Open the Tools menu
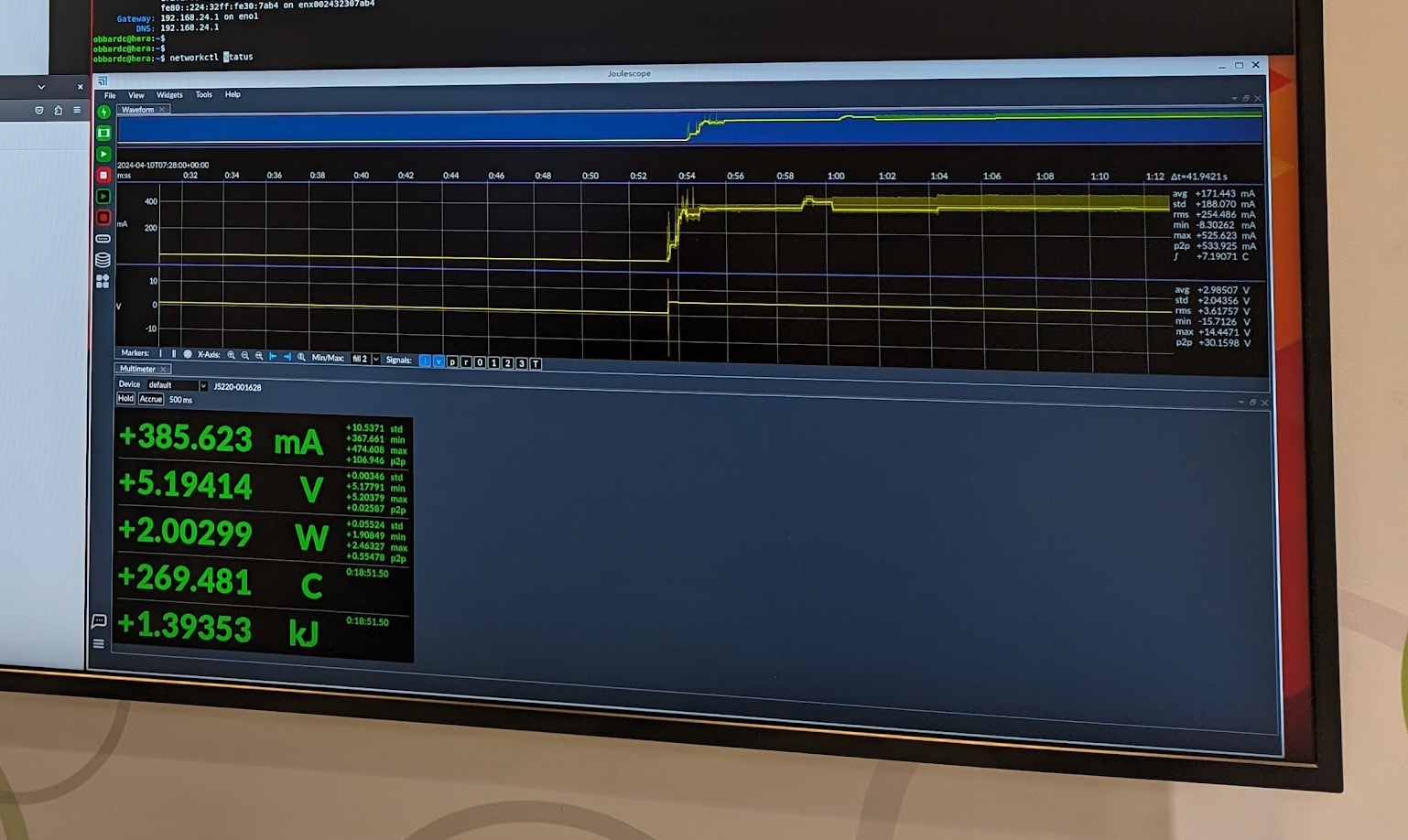The image size is (1408, 840). 203,94
